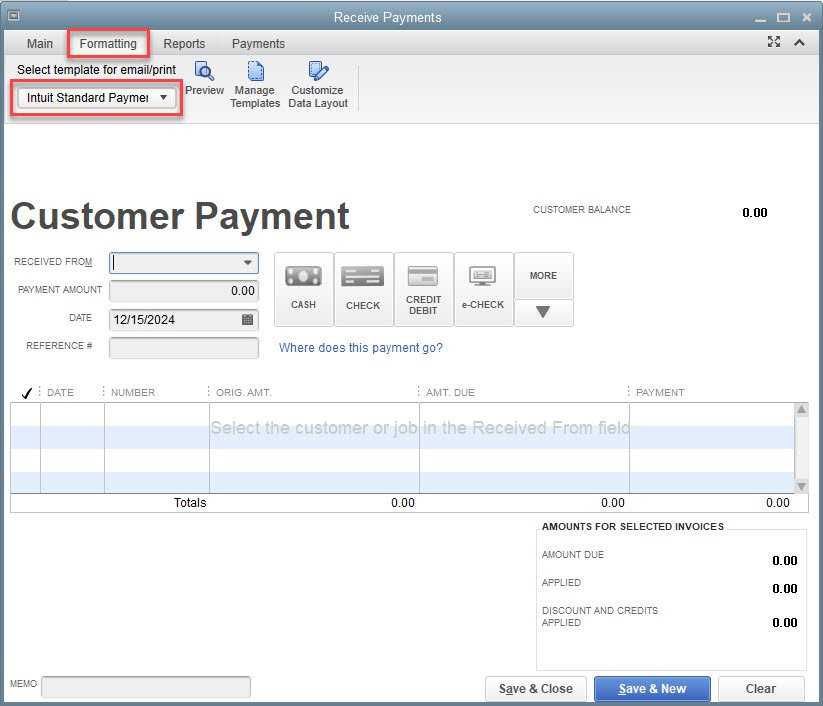Click the MORE payment methods button
This screenshot has width=823, height=706.
click(543, 276)
